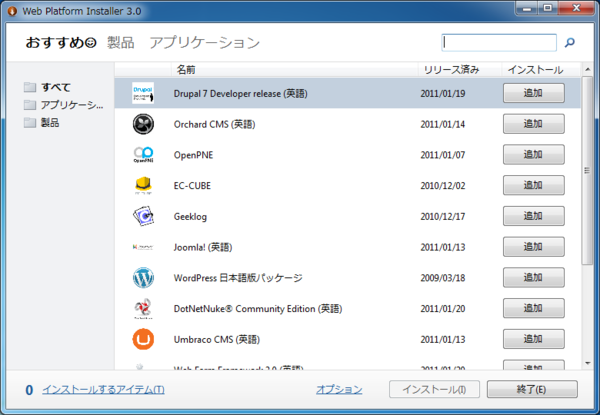Click the Orchard CMS round icon

143,124
